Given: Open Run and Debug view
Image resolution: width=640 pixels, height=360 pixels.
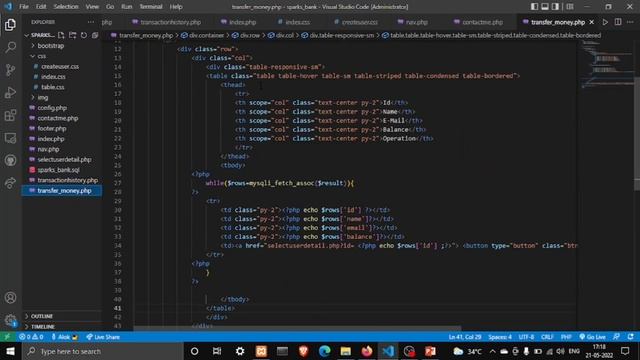Looking at the screenshot, I should [x=10, y=93].
